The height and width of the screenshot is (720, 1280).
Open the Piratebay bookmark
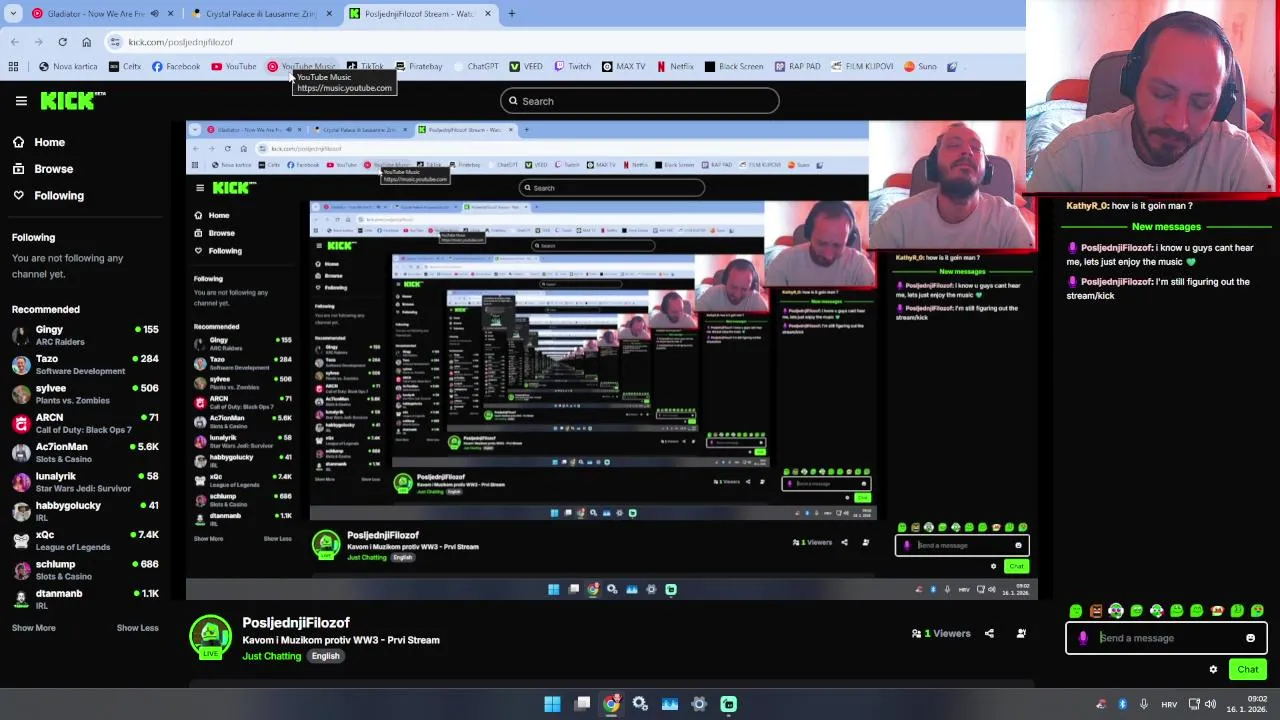click(418, 67)
